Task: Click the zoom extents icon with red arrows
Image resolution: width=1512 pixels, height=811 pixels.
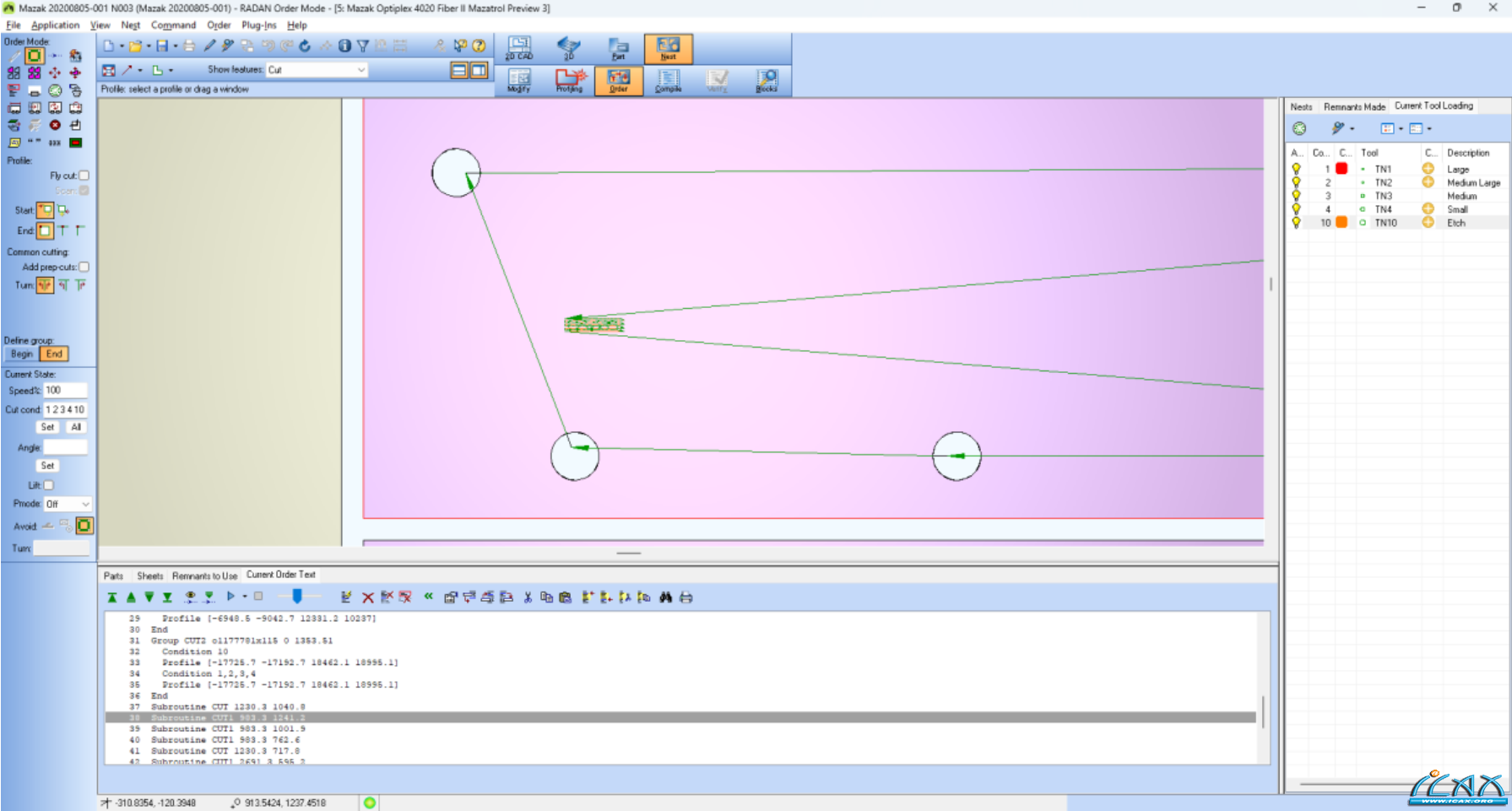Action: [x=109, y=70]
